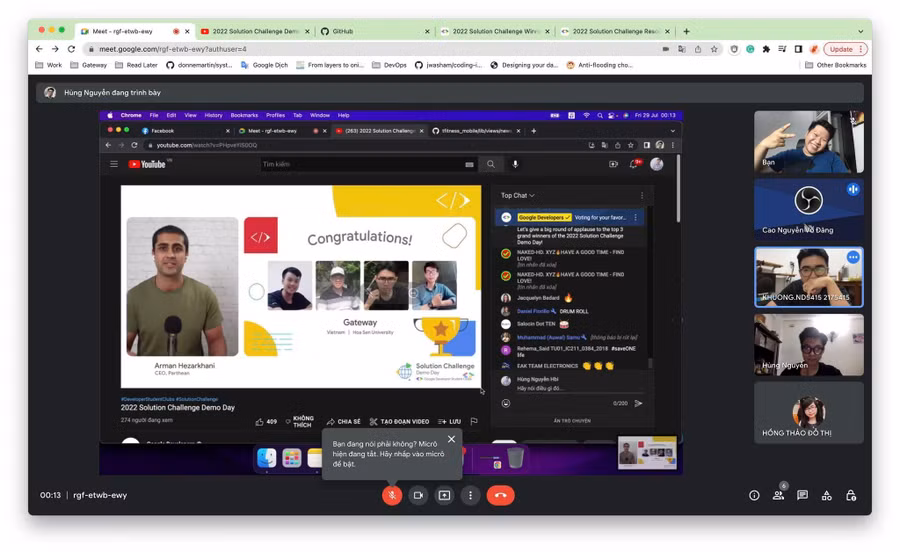Open the Chrome extensions puzzle icon
Viewport: 900px width, 552px height.
pos(766,49)
